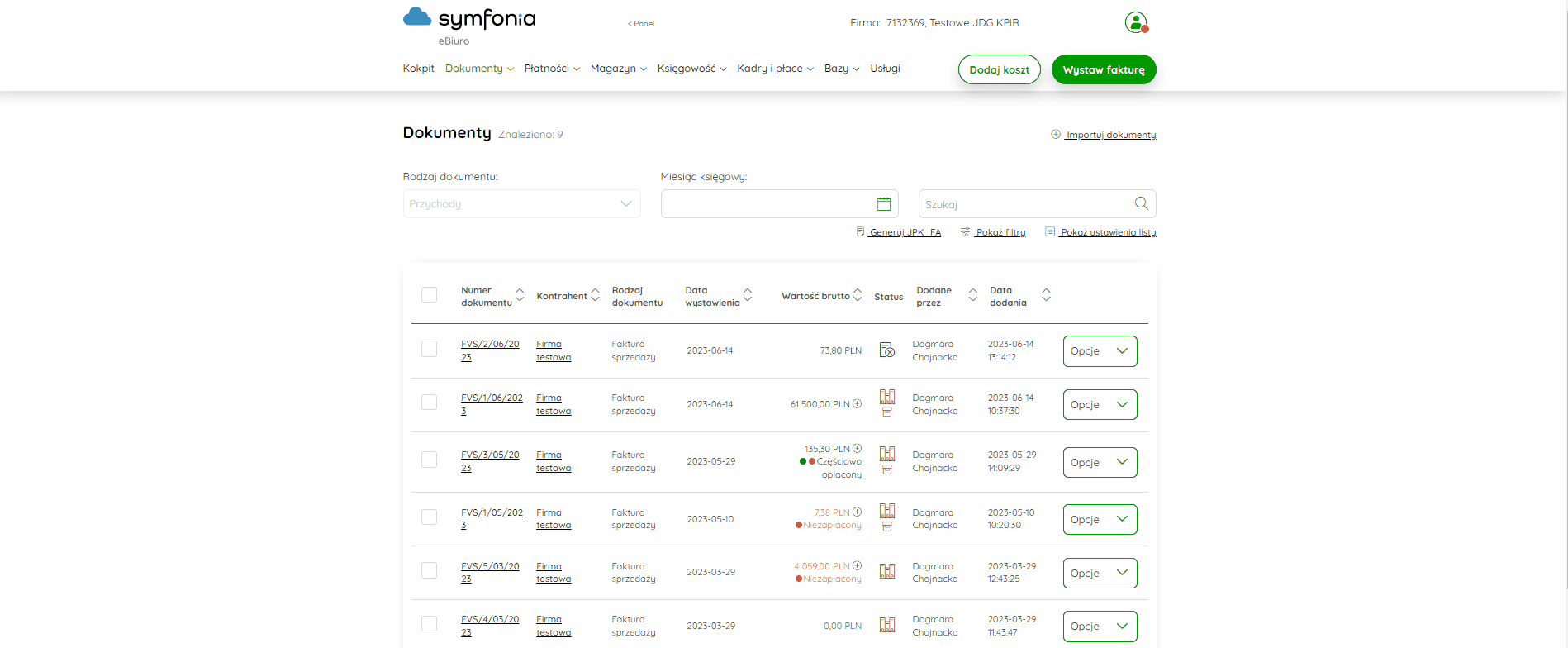Viewport: 1568px width, 648px height.
Task: Click accounting status icon for FVS/1/06/2023
Action: pyautogui.click(x=887, y=397)
